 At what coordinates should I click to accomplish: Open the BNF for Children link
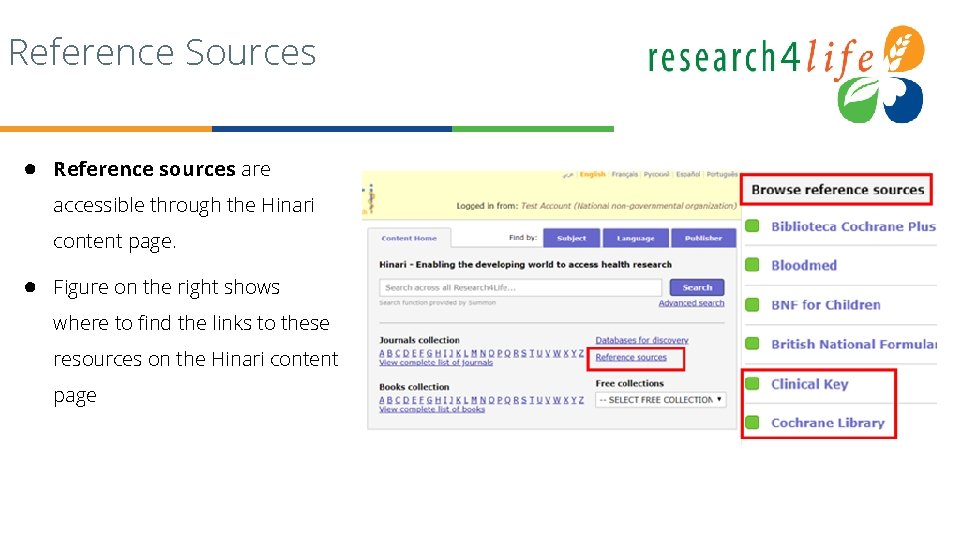coord(826,304)
